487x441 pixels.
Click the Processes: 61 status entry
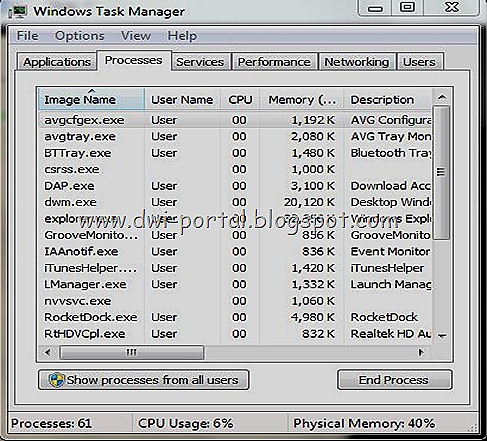(x=51, y=423)
